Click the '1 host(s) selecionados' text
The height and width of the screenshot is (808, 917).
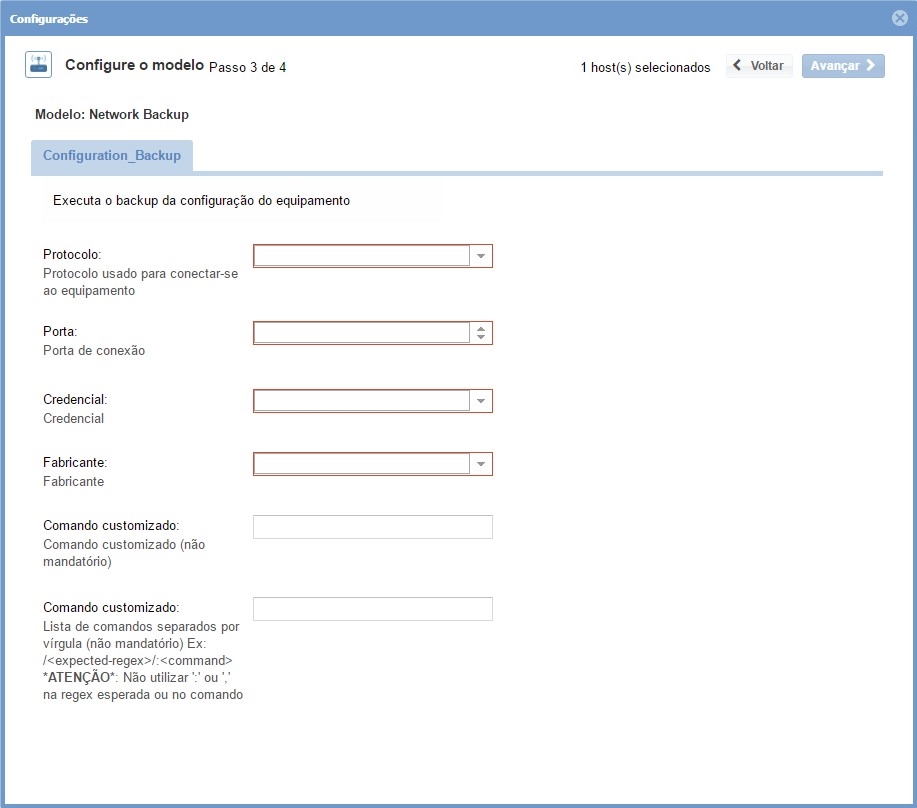(645, 67)
